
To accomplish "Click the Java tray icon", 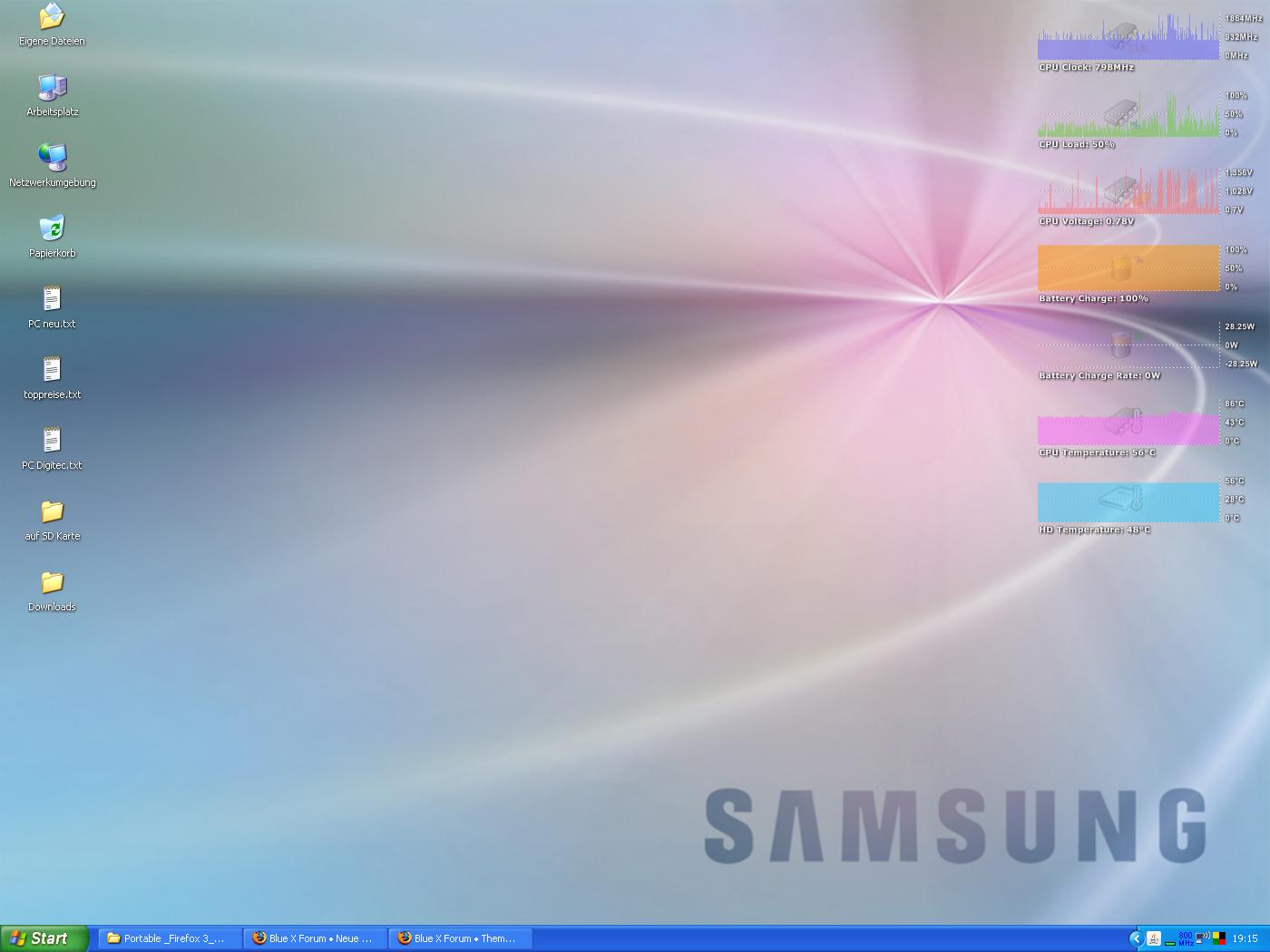I will click(1154, 938).
